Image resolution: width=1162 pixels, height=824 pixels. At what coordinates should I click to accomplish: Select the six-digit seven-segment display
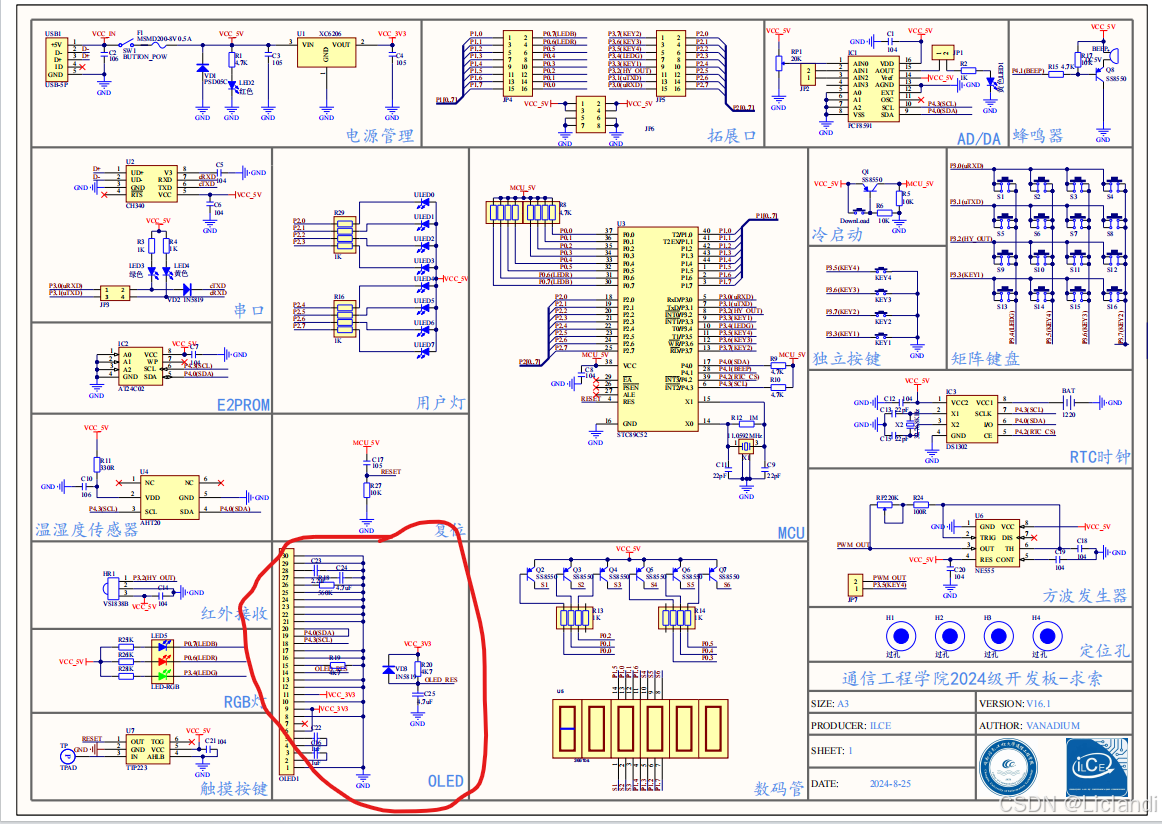coord(640,728)
